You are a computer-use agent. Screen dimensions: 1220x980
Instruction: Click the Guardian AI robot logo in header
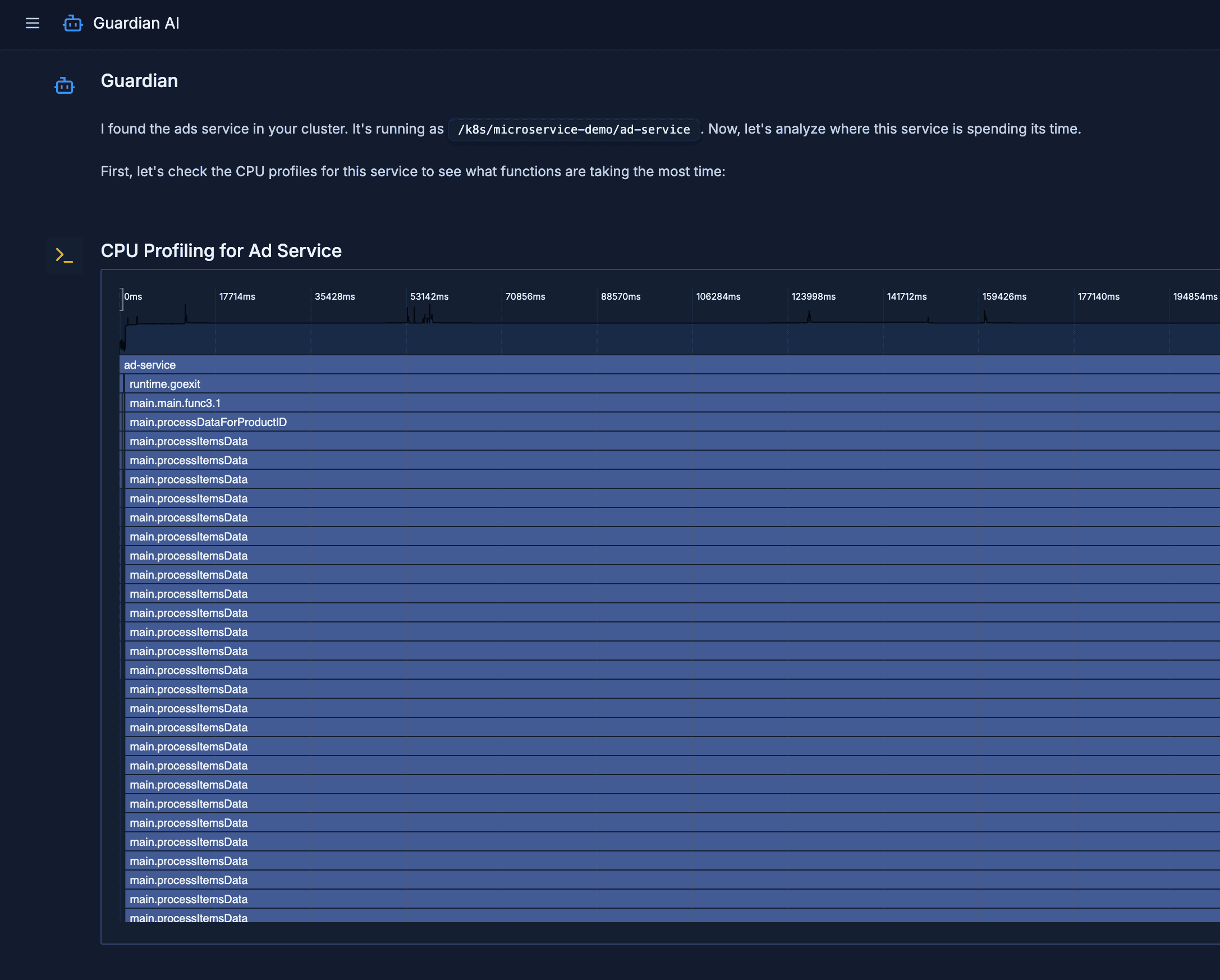(72, 23)
